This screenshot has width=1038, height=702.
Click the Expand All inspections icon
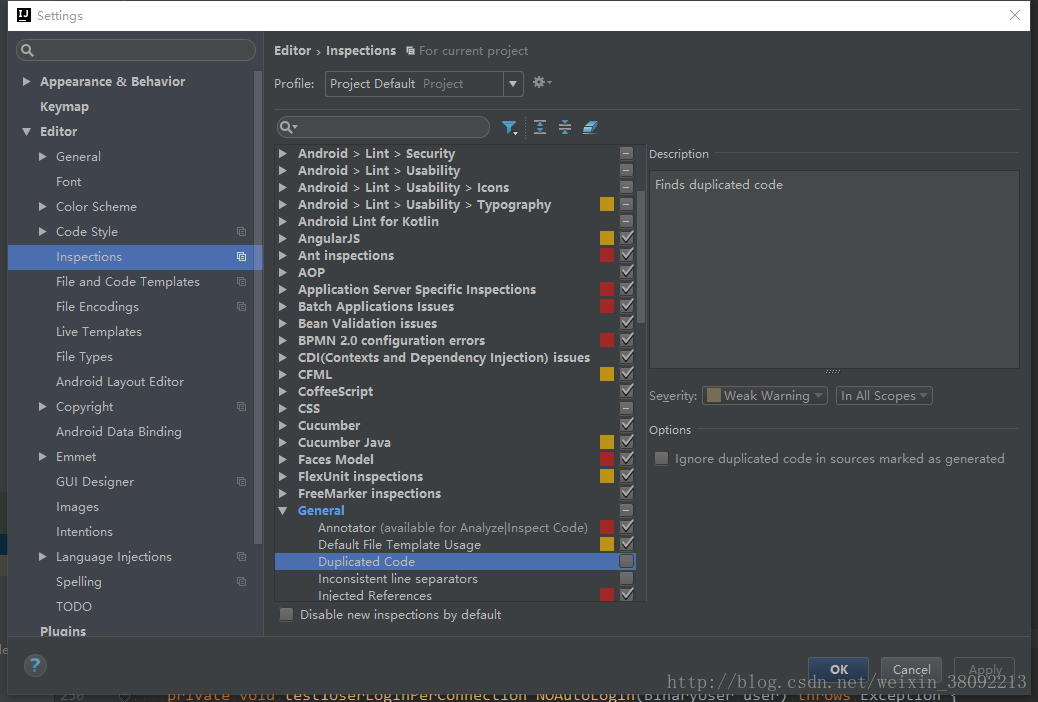[540, 127]
